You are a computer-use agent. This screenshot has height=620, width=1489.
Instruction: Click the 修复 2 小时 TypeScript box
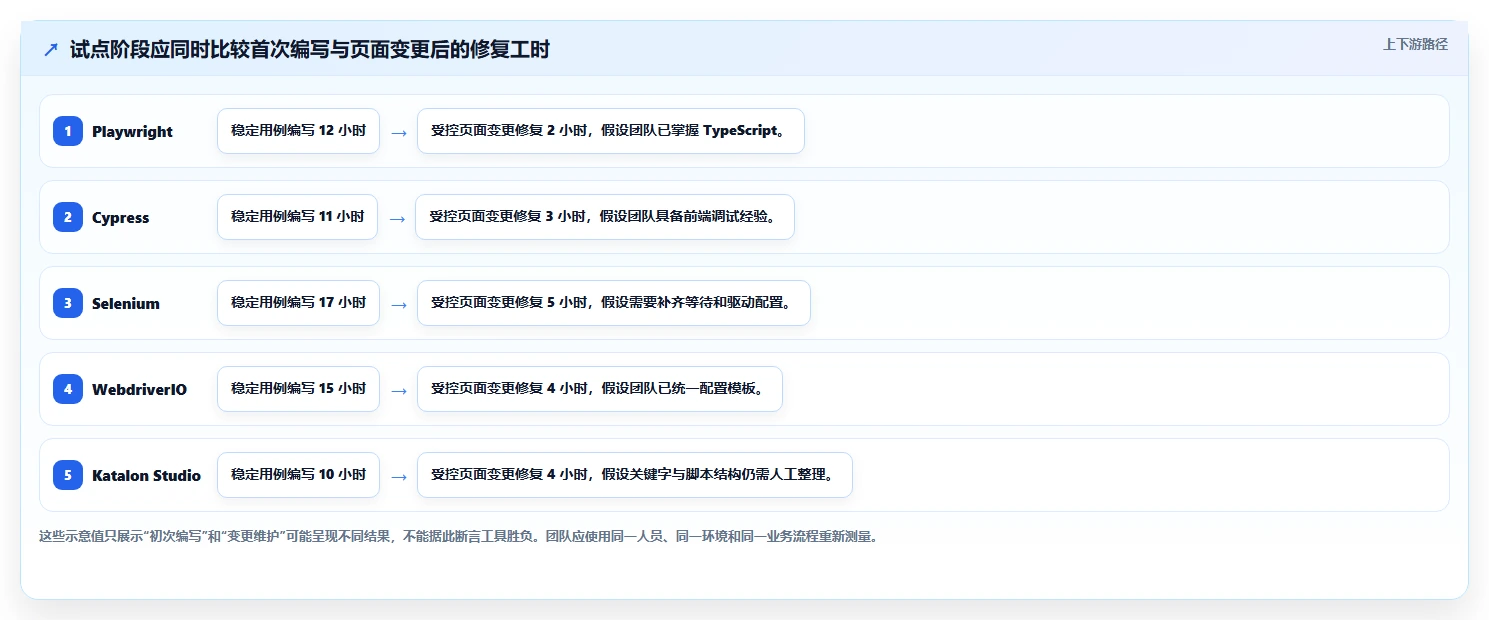pos(611,131)
